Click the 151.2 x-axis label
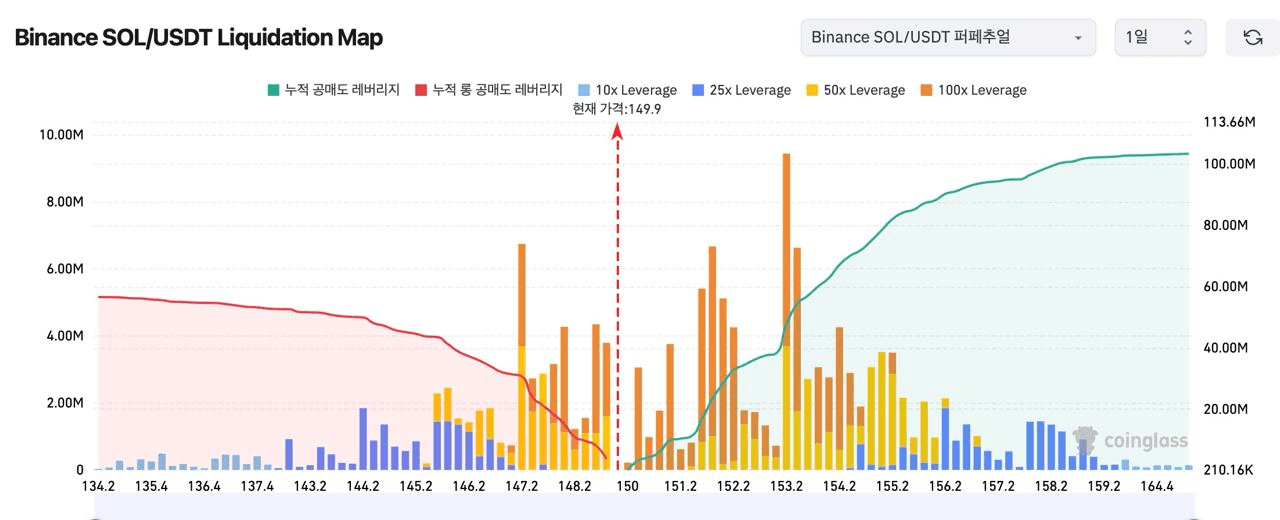 point(680,487)
